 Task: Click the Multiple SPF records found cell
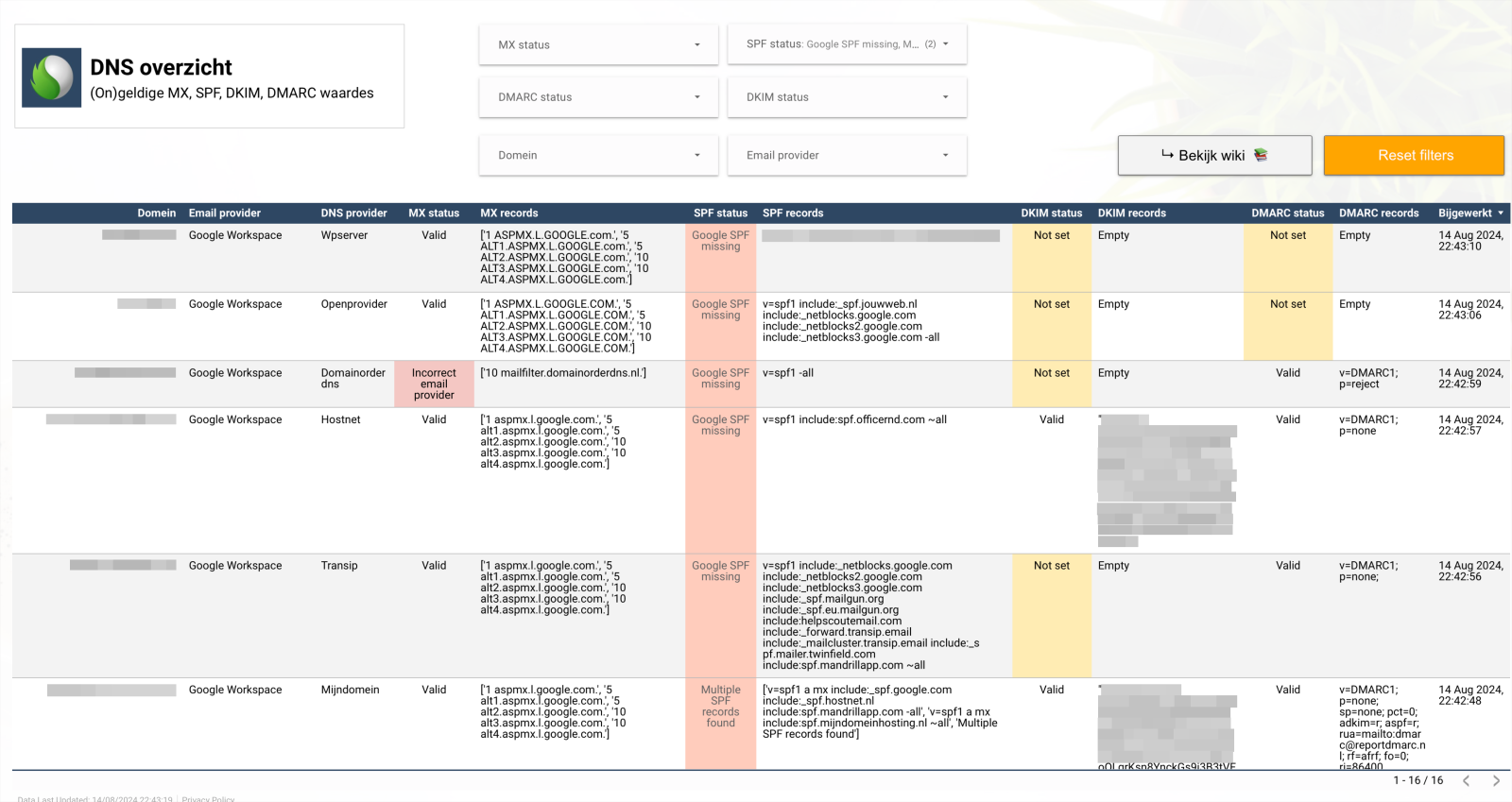click(720, 707)
